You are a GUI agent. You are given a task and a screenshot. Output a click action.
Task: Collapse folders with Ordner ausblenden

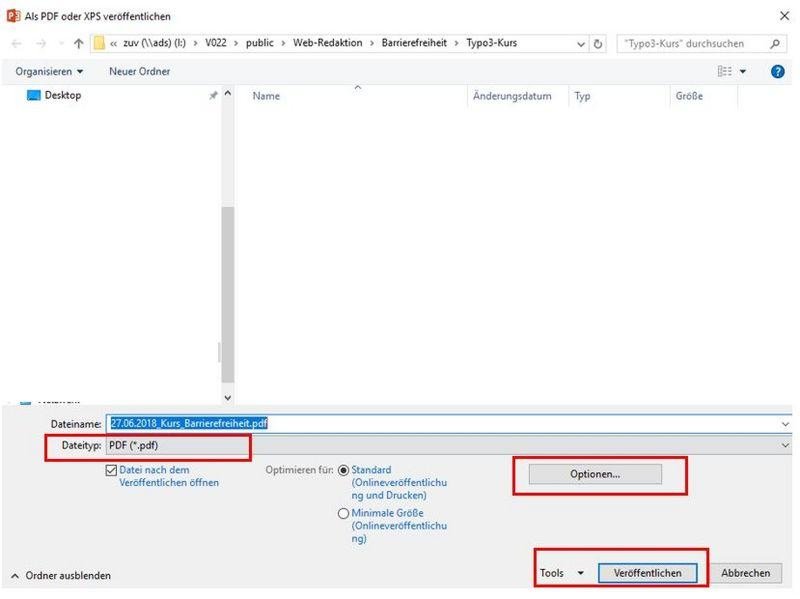tap(61, 576)
